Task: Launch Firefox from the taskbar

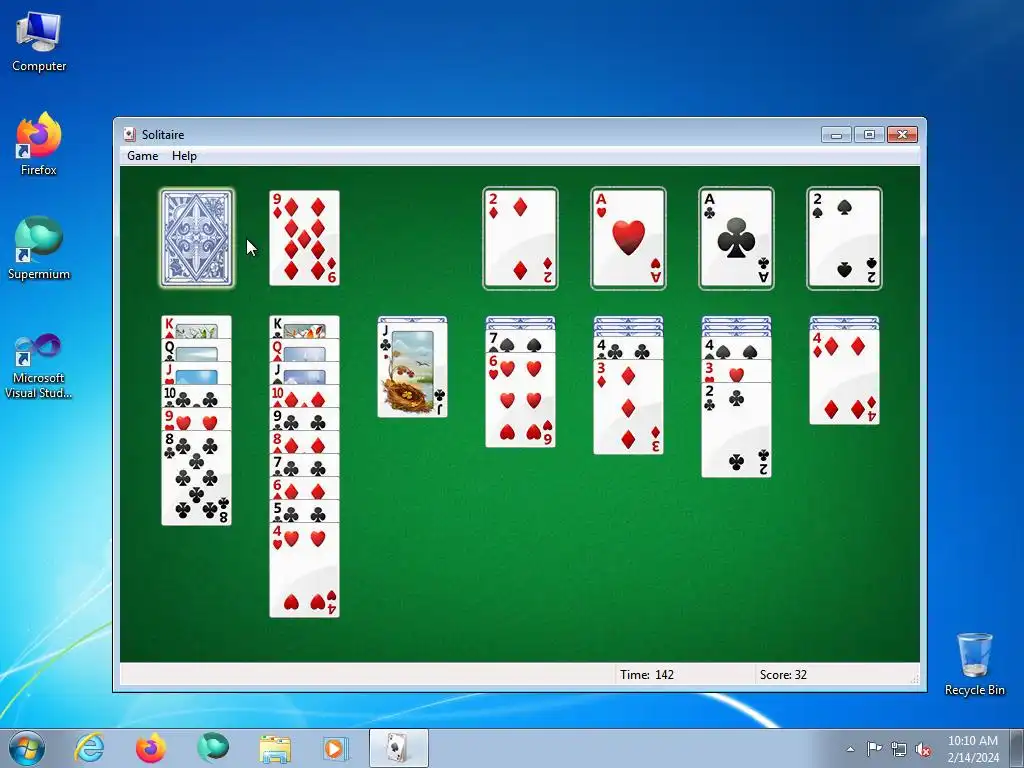Action: (151, 748)
